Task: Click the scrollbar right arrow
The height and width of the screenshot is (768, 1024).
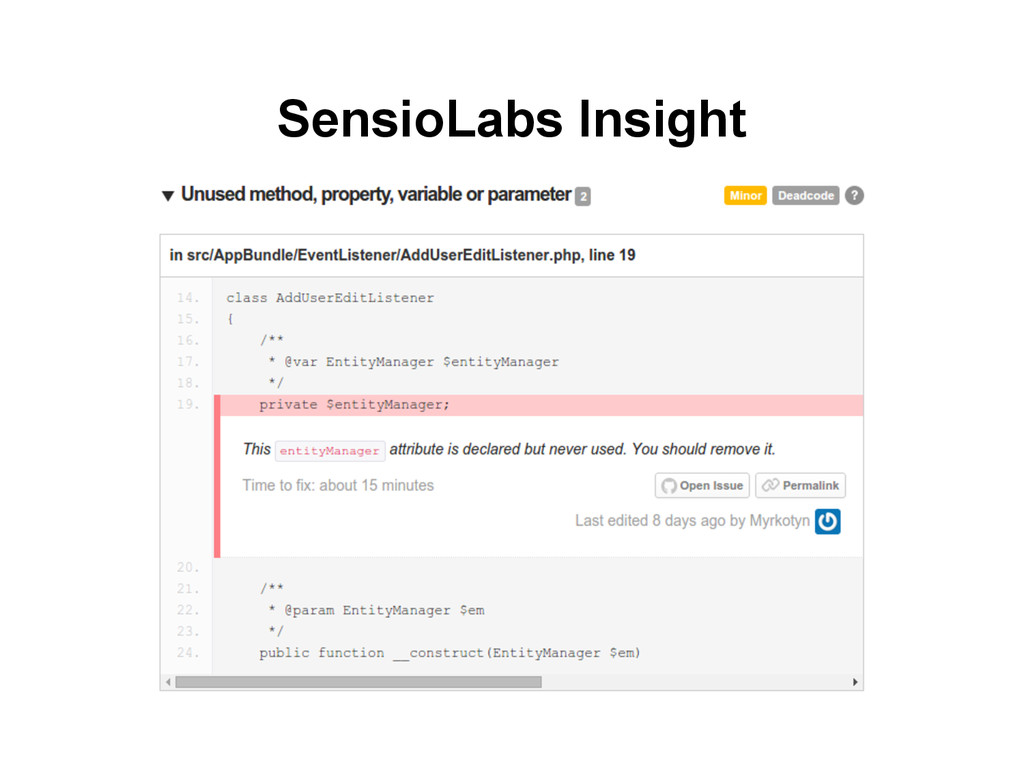Action: [x=855, y=682]
